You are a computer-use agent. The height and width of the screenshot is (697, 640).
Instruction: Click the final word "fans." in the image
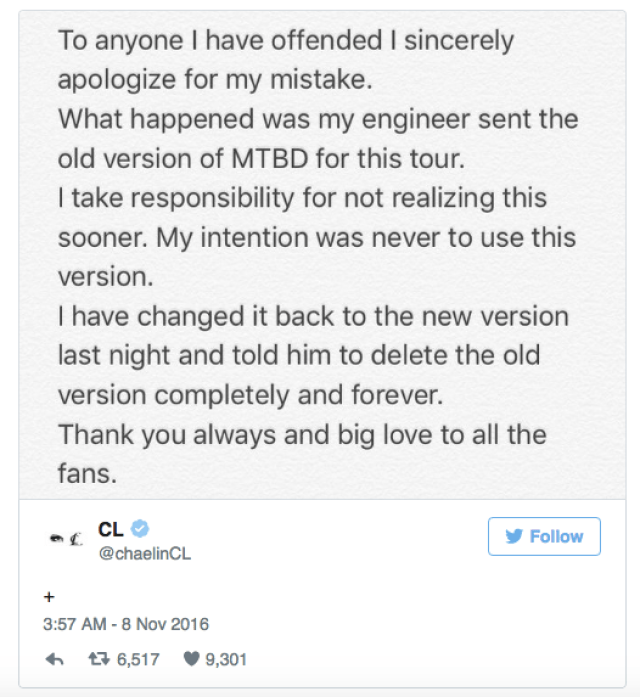point(85,473)
